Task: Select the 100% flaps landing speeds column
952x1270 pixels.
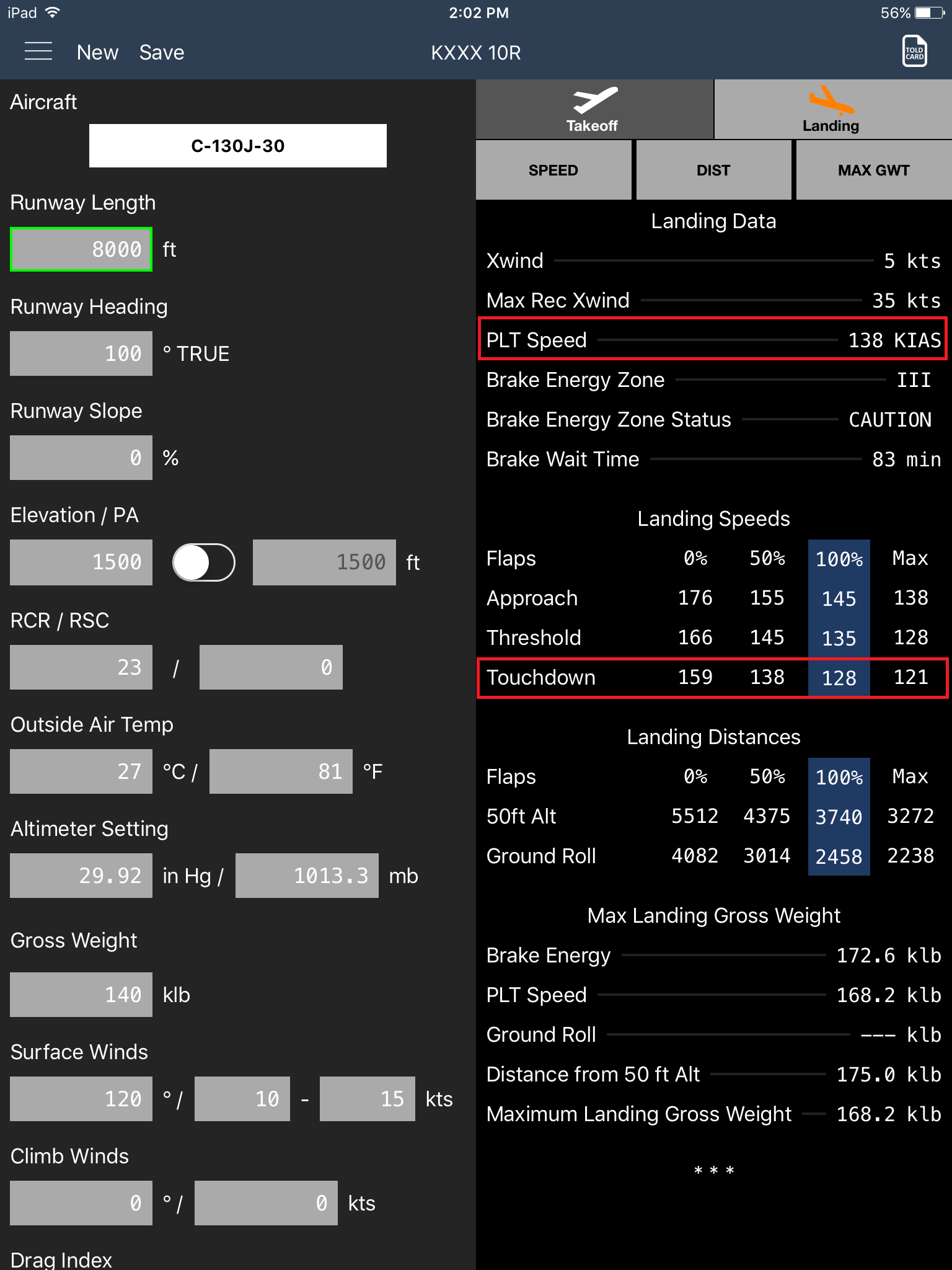Action: click(x=839, y=559)
